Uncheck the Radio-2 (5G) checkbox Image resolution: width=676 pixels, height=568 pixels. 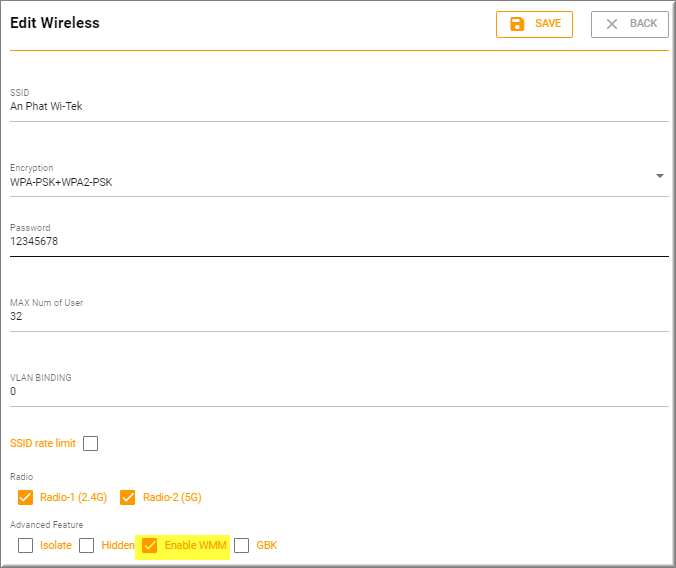128,497
